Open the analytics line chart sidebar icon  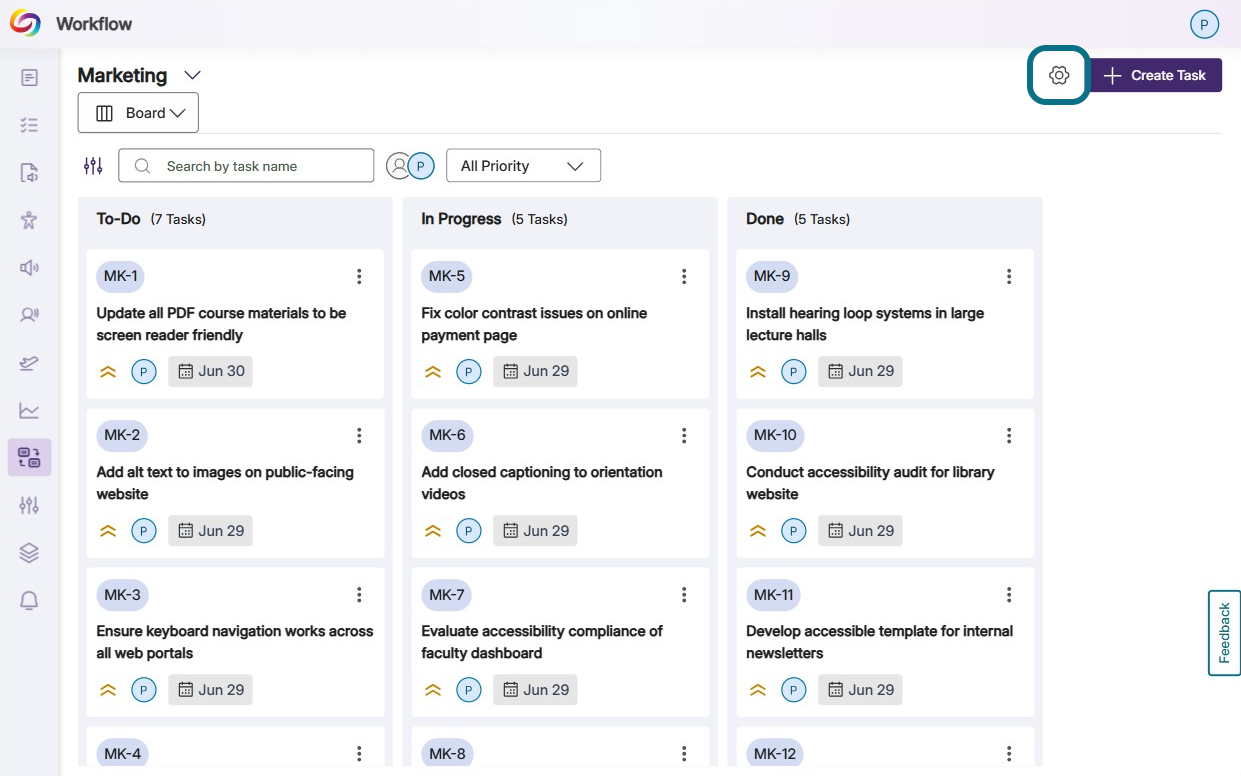pyautogui.click(x=29, y=410)
